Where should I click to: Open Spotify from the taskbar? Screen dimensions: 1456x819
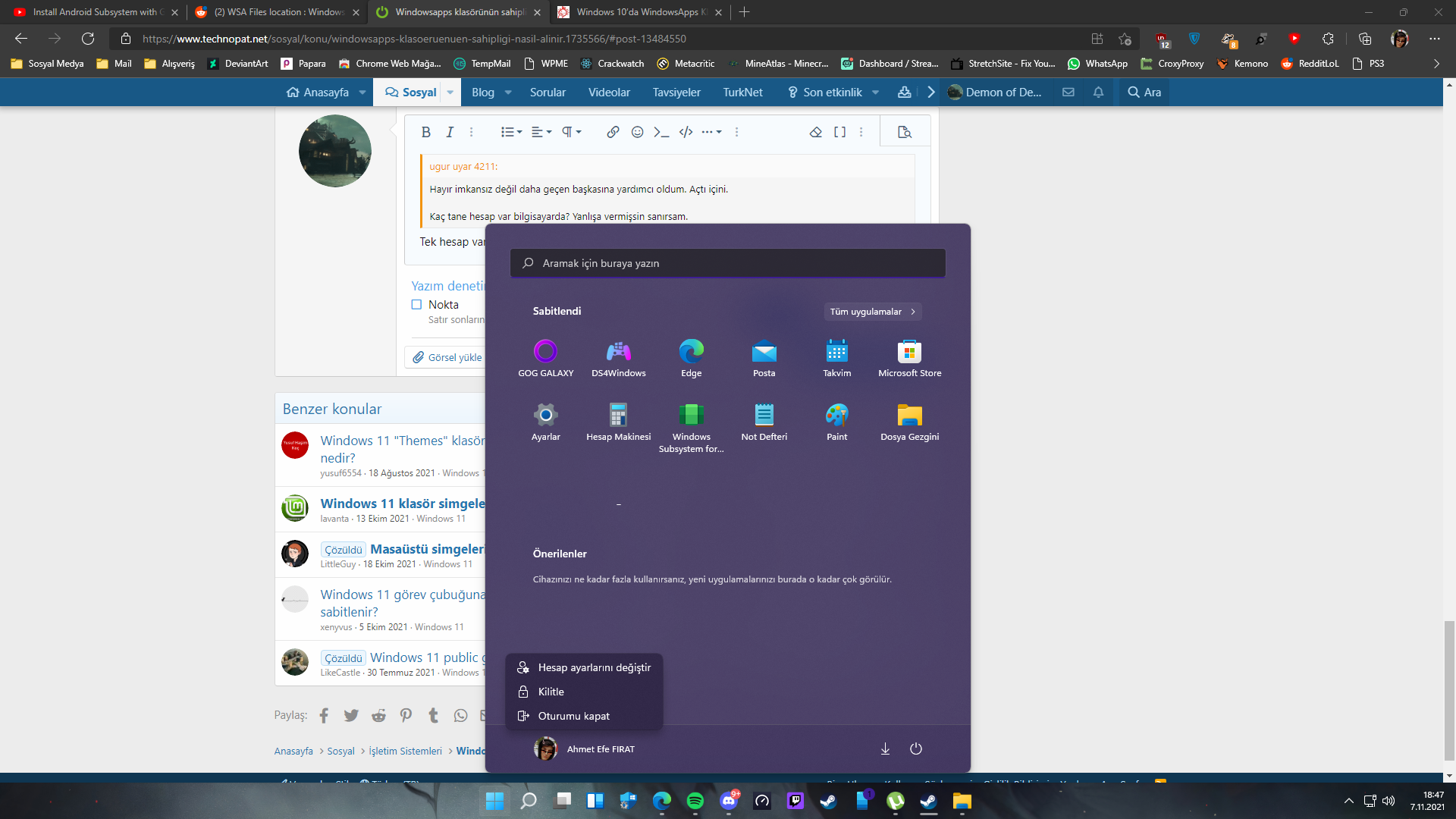695,801
